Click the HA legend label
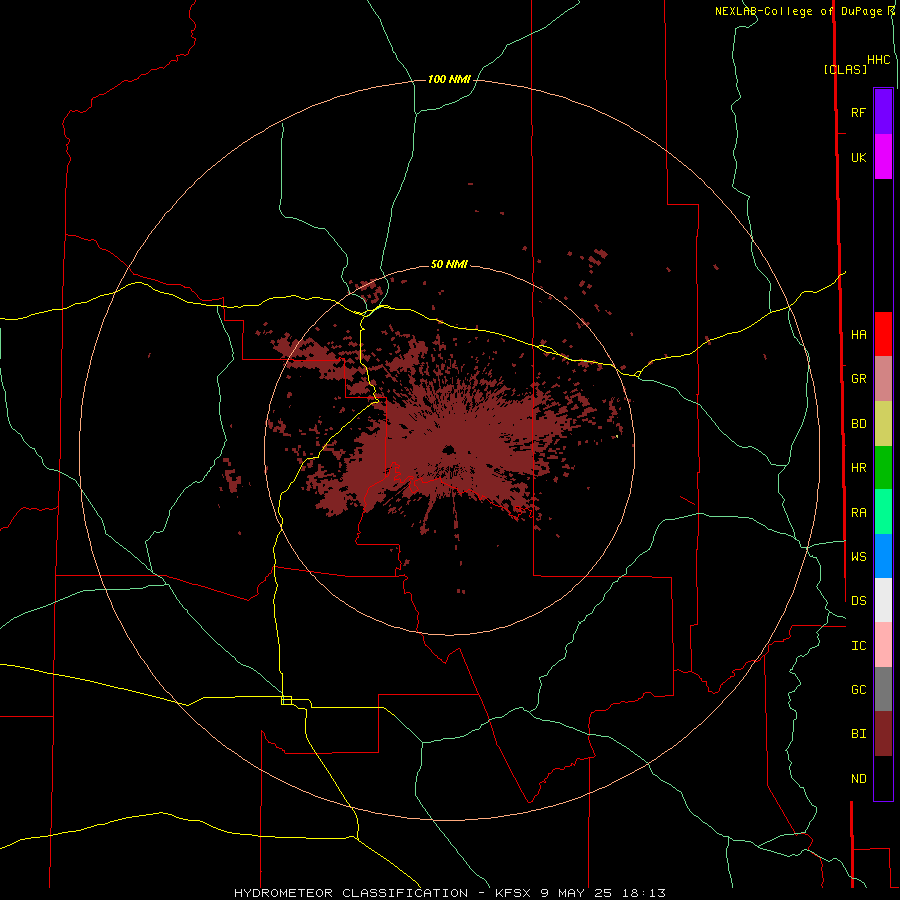The width and height of the screenshot is (900, 900). click(x=858, y=335)
